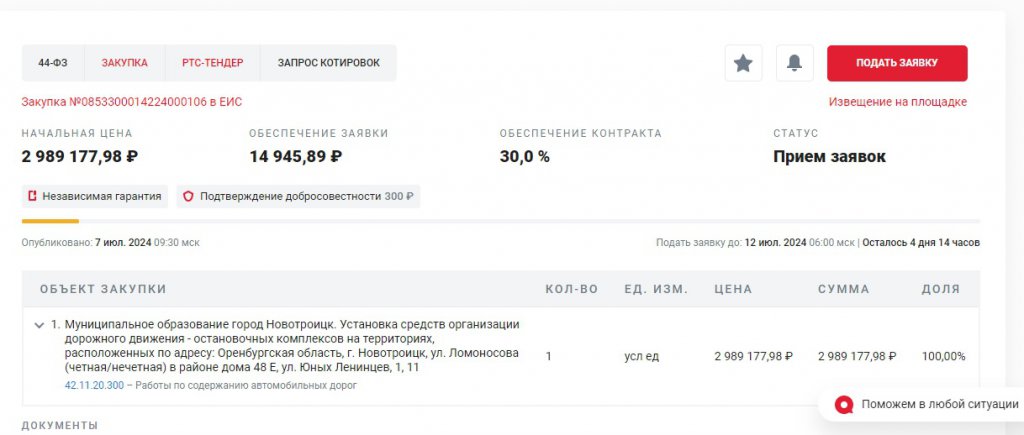Image resolution: width=1024 pixels, height=435 pixels.
Task: Collapse the item 1 procurement object chevron
Action: click(x=39, y=325)
